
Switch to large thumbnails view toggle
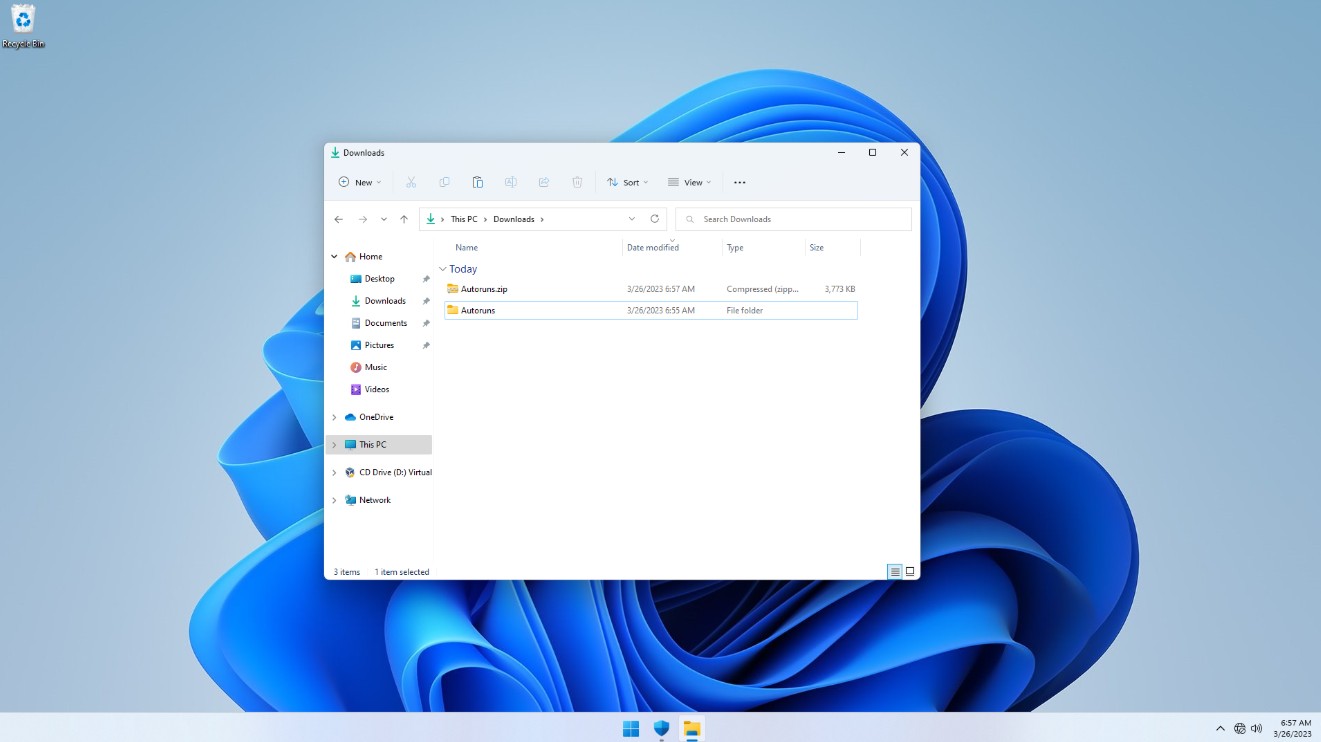coord(910,572)
